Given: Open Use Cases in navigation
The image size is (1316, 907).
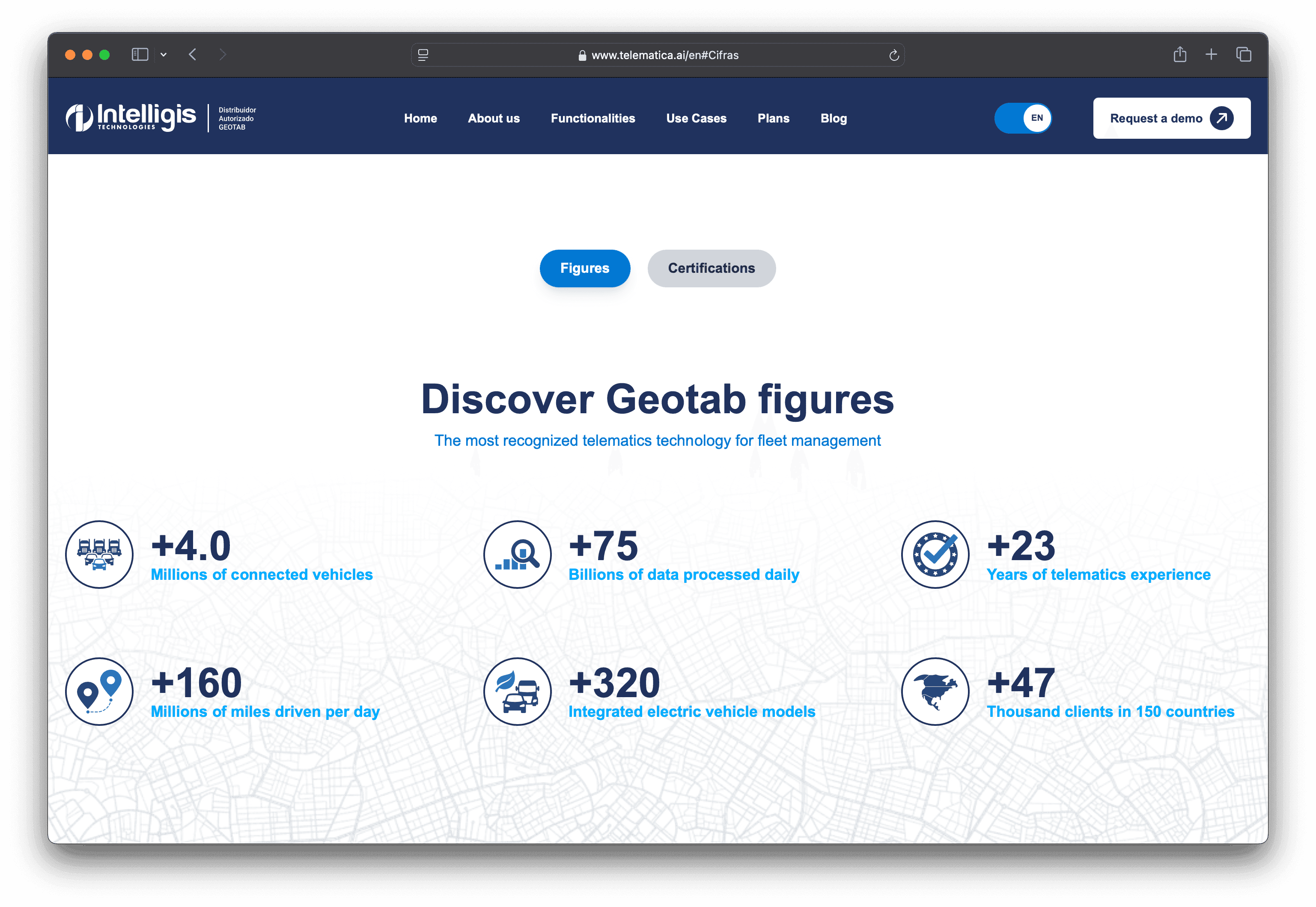Looking at the screenshot, I should point(697,118).
